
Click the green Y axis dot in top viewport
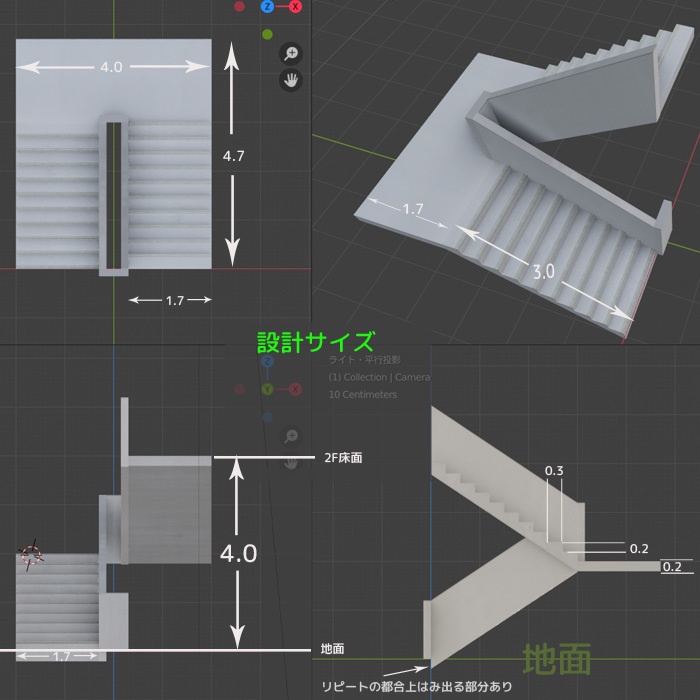point(267,34)
